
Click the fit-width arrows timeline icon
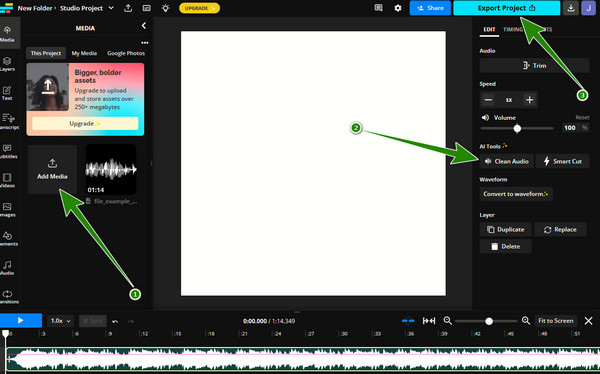pos(429,321)
